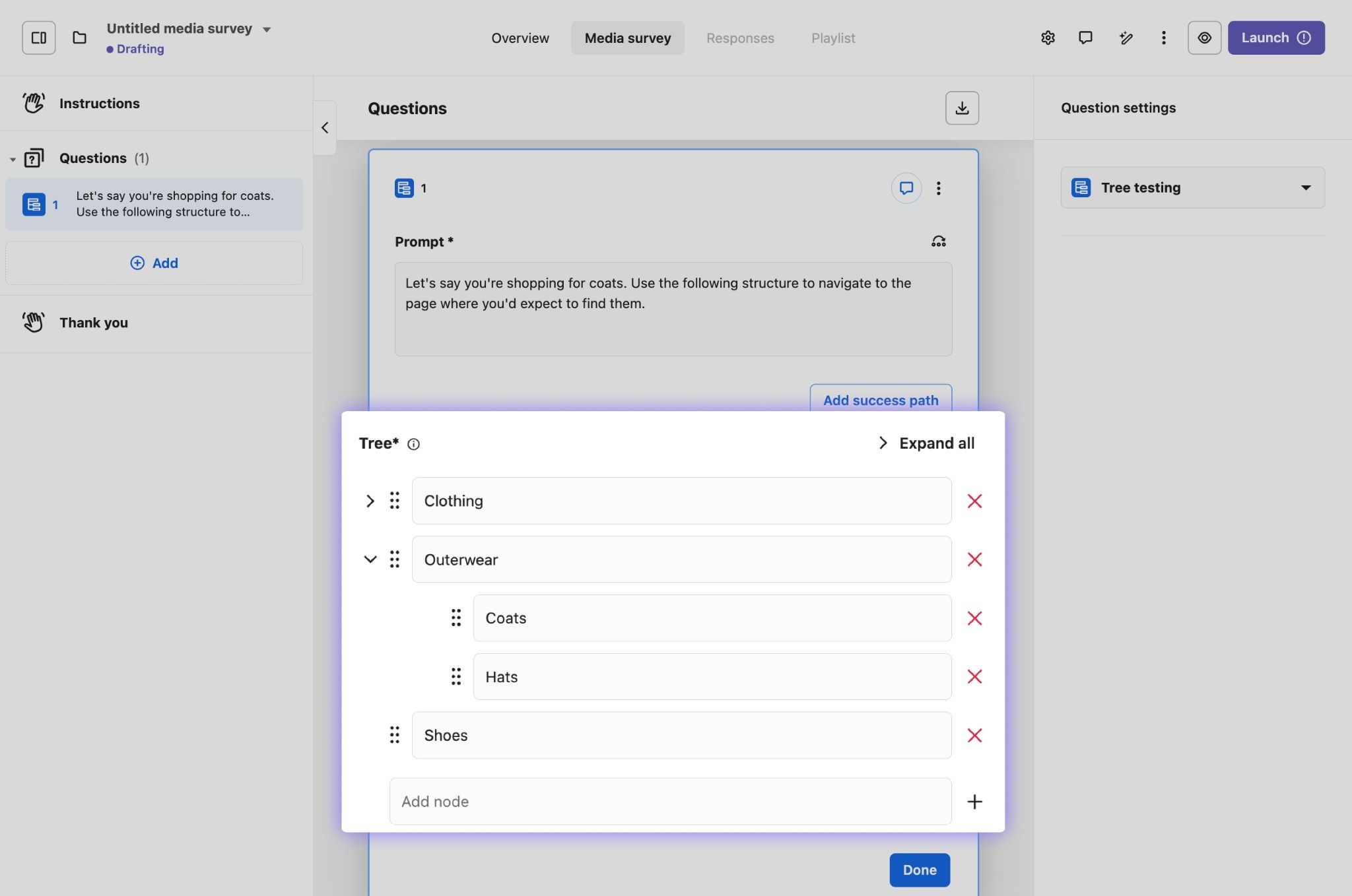The image size is (1352, 896).
Task: Remove the Hats node with red X
Action: click(974, 677)
